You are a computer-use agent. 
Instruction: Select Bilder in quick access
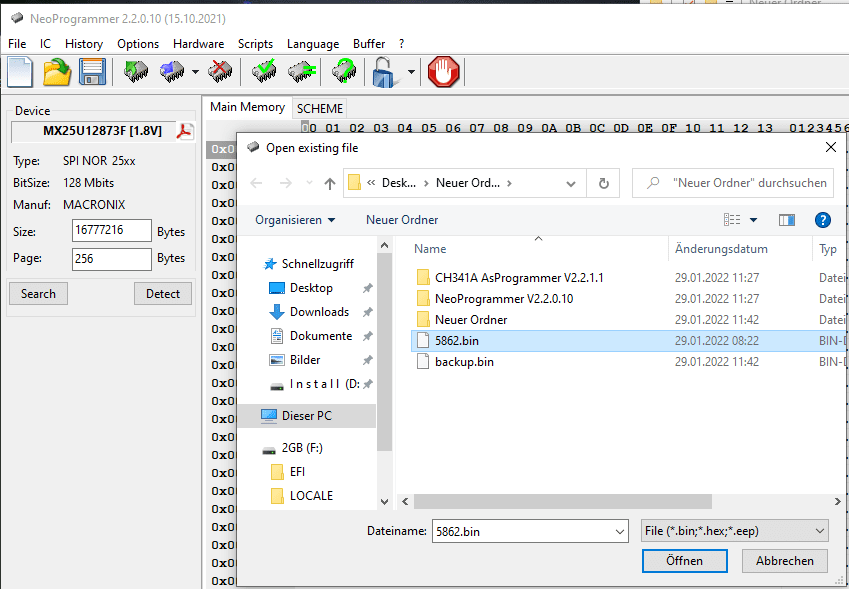[x=305, y=359]
